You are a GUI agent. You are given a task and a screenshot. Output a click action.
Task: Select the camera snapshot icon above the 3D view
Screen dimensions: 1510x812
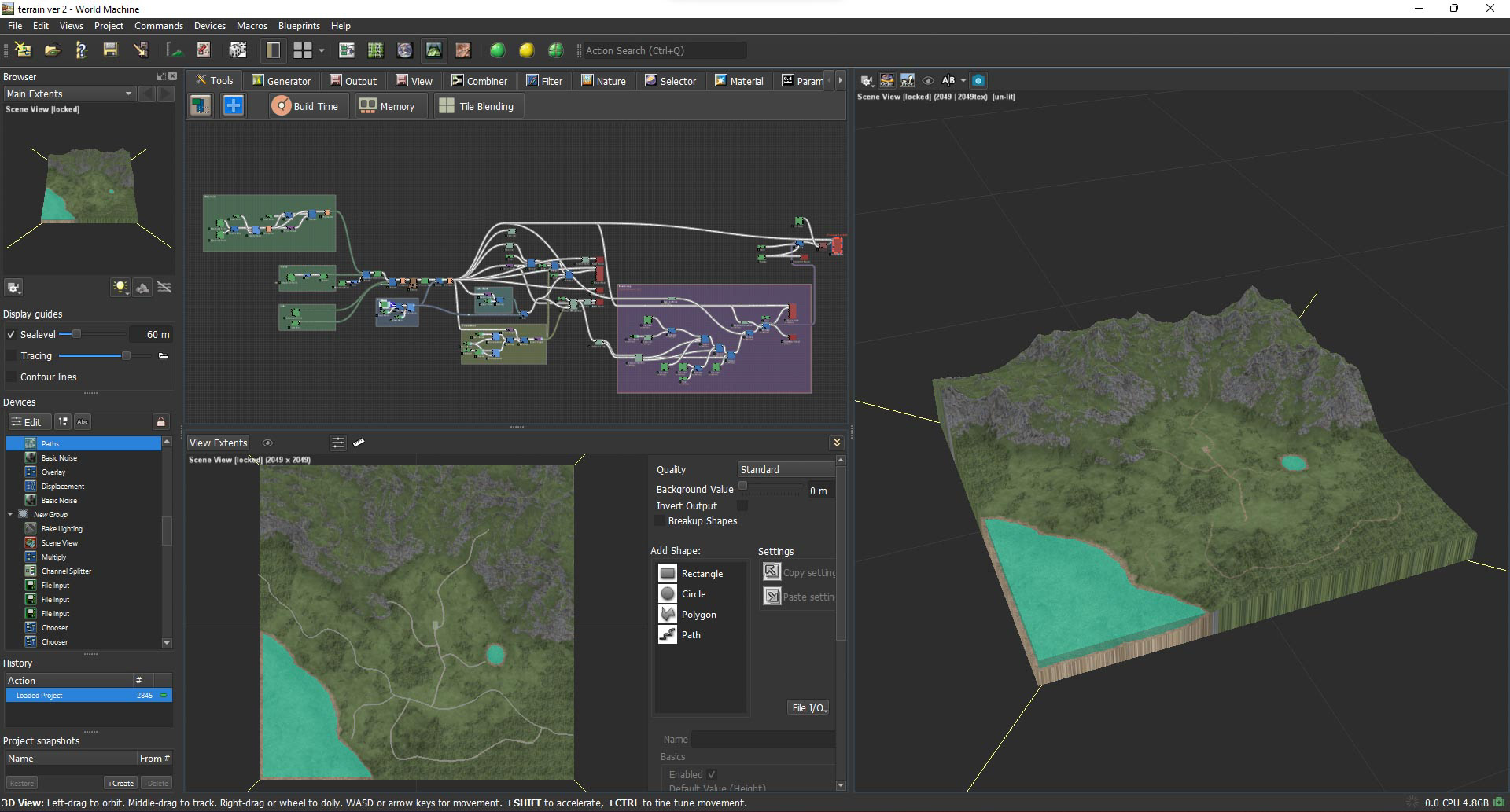[978, 80]
